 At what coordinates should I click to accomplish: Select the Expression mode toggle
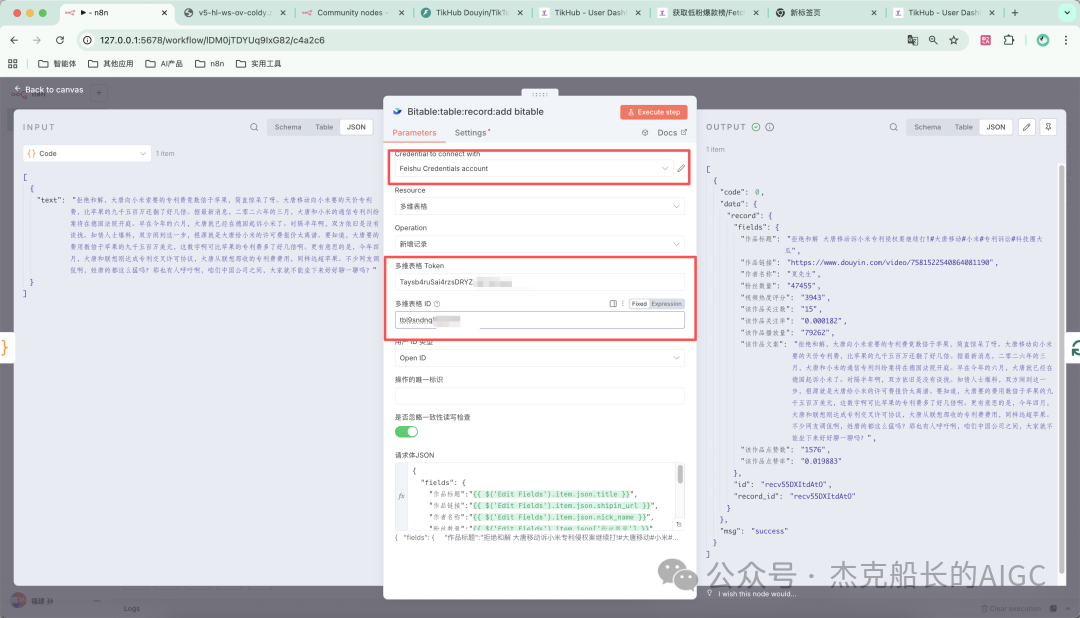click(666, 303)
